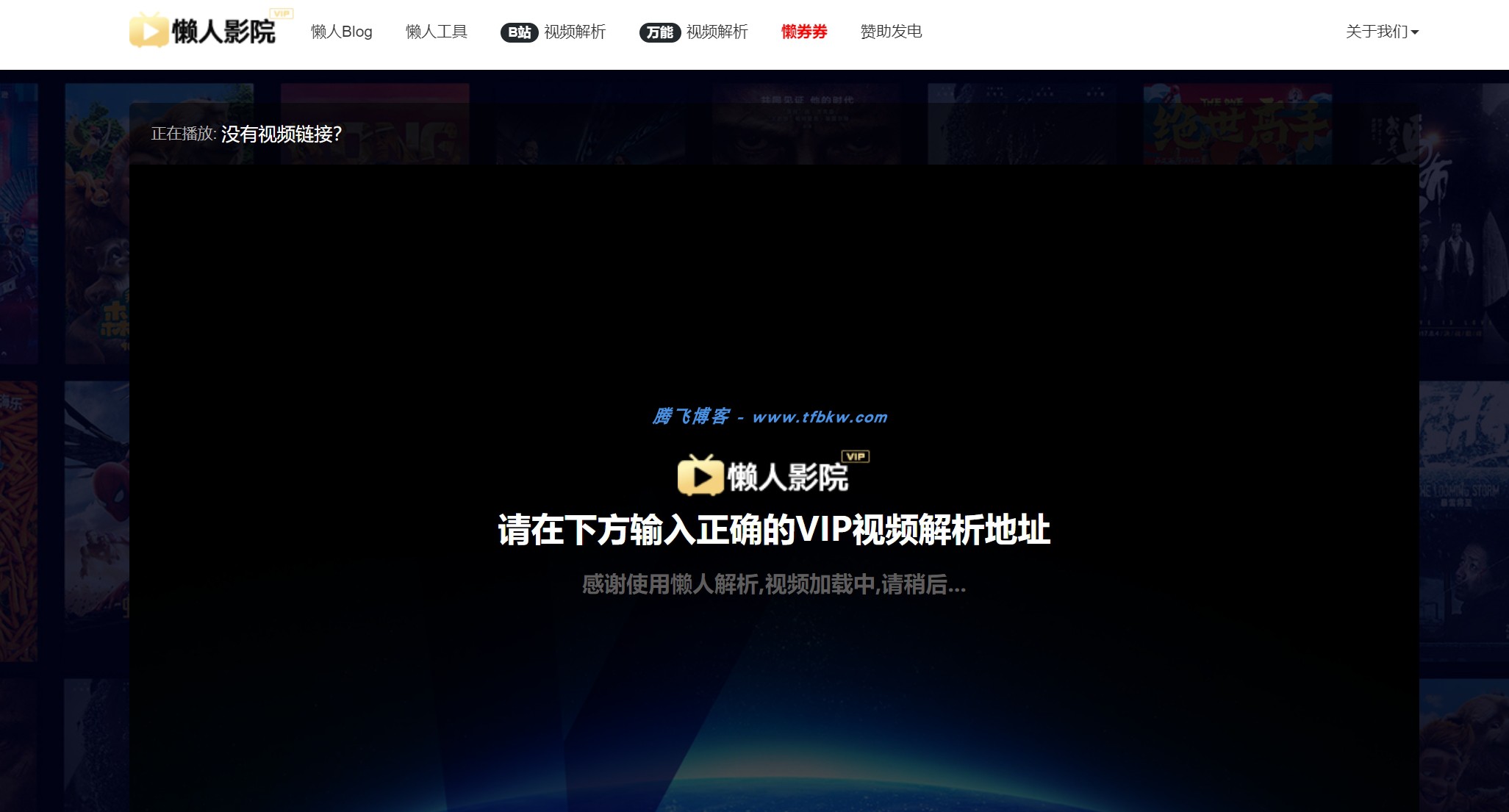Click the yellow TV play icon in navbar logo
The width and height of the screenshot is (1509, 812).
tap(148, 32)
